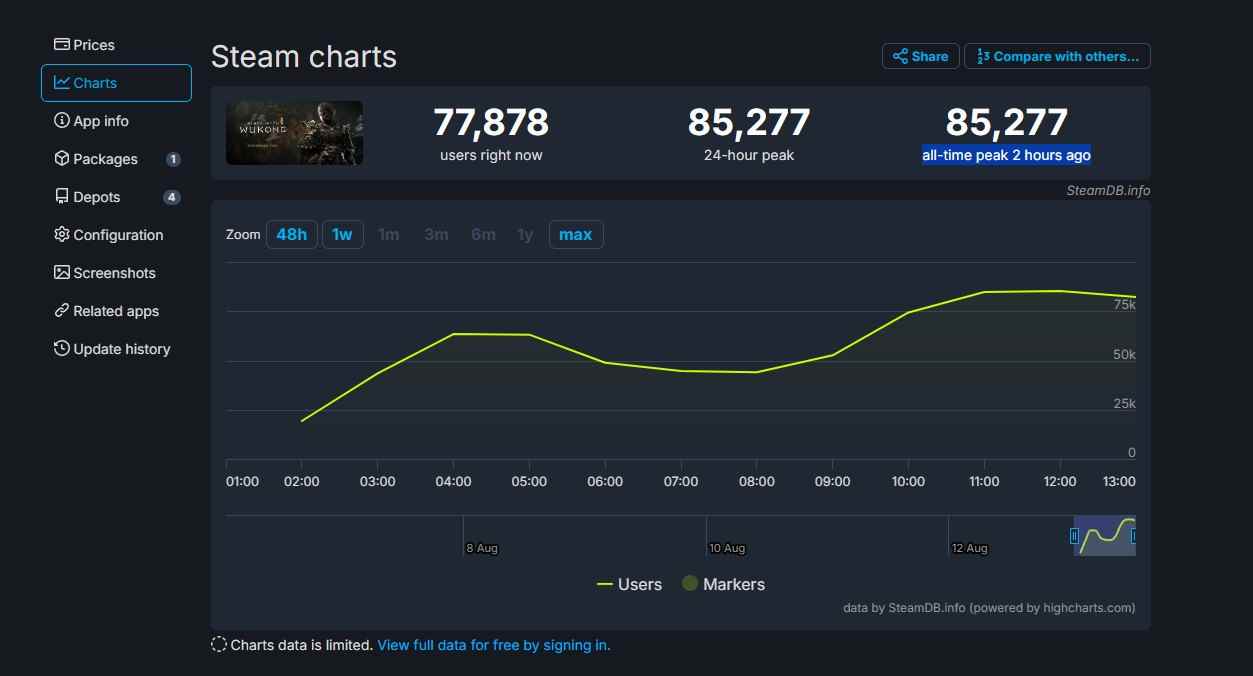Click the Configuration gear icon

click(x=62, y=235)
